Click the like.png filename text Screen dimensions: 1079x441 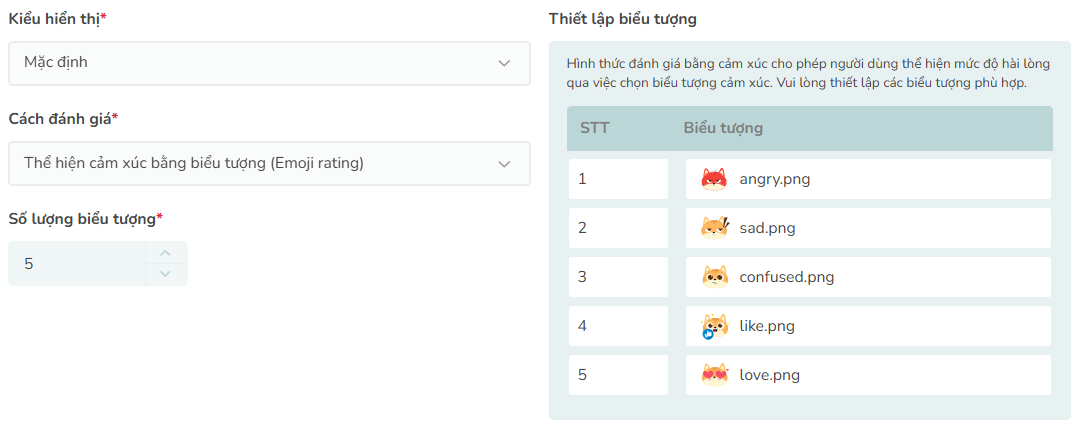[767, 326]
